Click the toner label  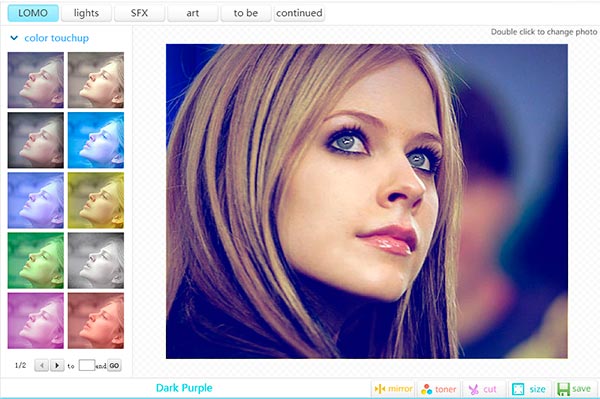click(x=445, y=389)
